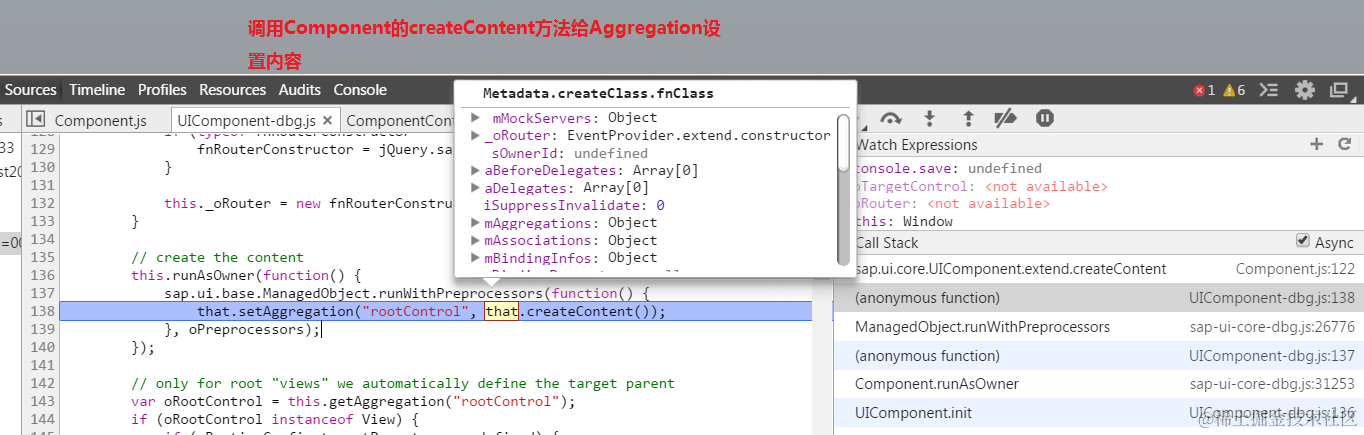Enable or disable the Async checkbox
This screenshot has width=1364, height=435.
pos(1302,241)
